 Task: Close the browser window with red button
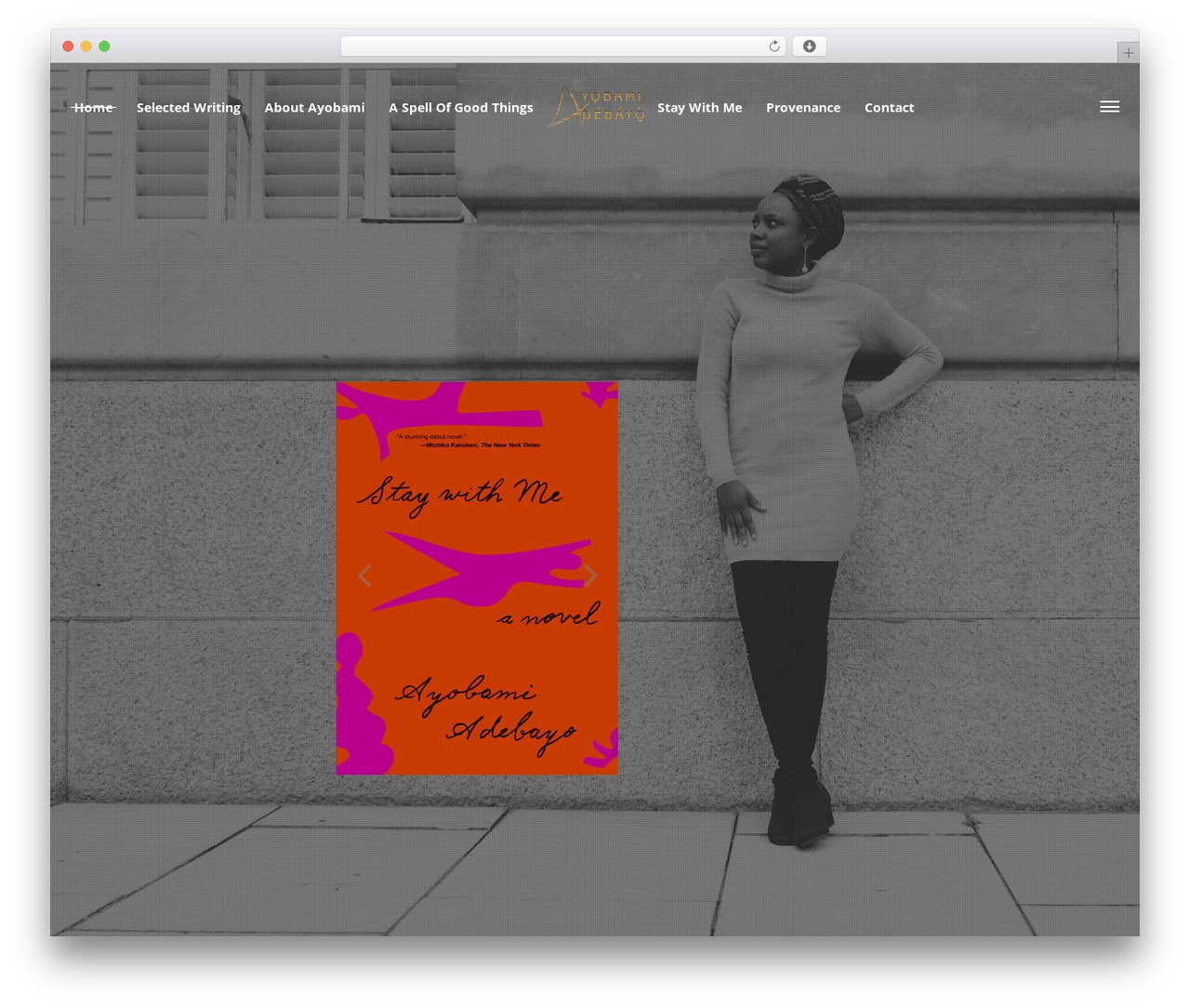(x=68, y=46)
